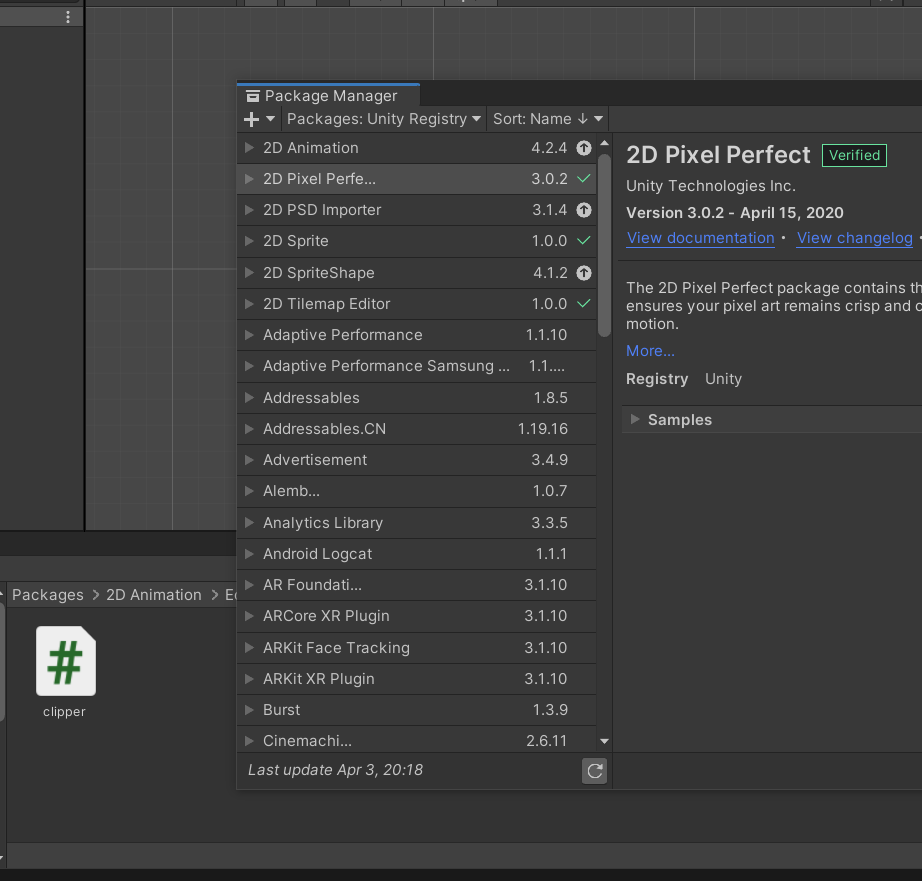This screenshot has height=881, width=922.
Task: Expand the 2D Animation package versions
Action: point(249,148)
